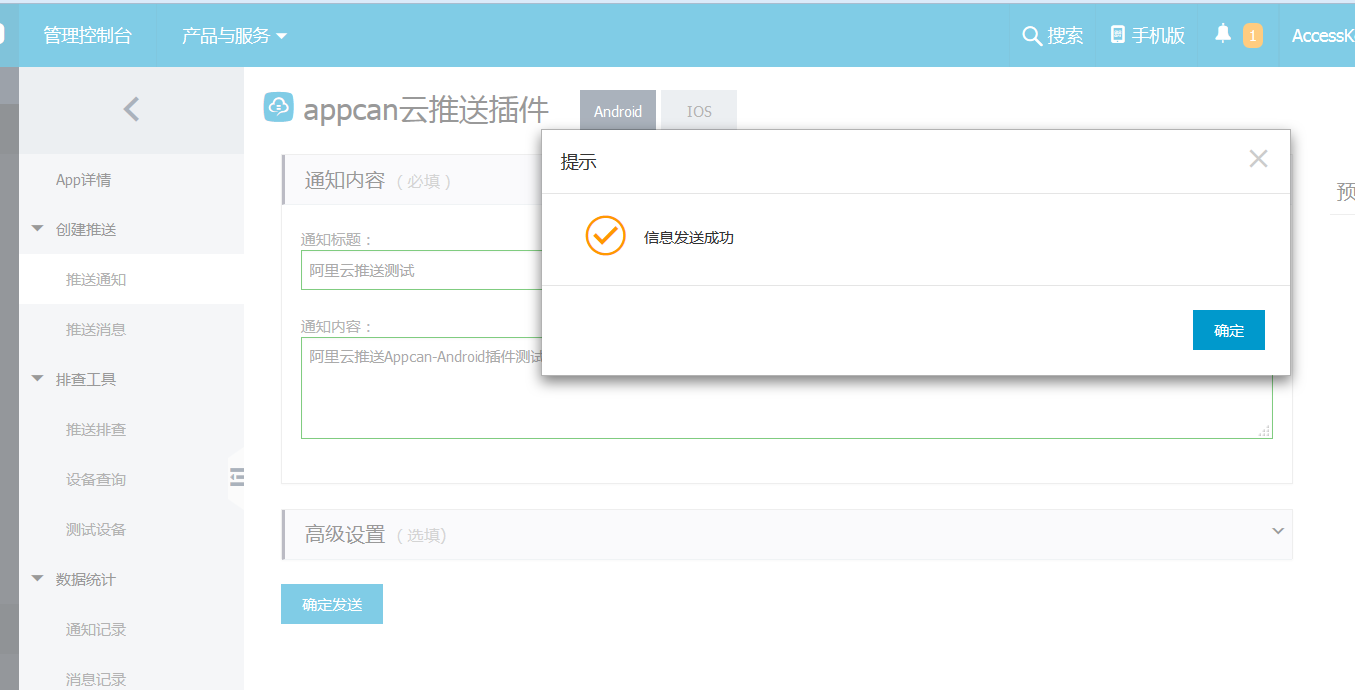Expand the 高级设置 section chevron

[1277, 531]
